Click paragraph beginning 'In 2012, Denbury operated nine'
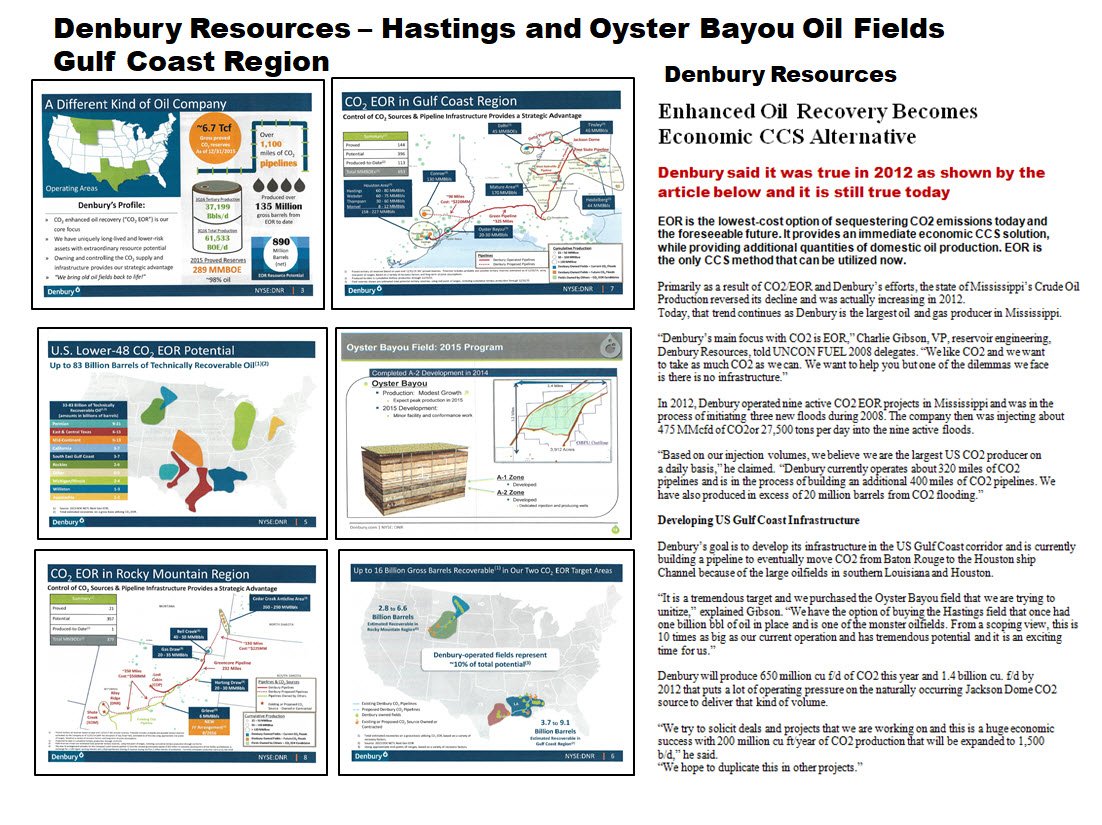This screenshot has width=1102, height=825. click(861, 417)
